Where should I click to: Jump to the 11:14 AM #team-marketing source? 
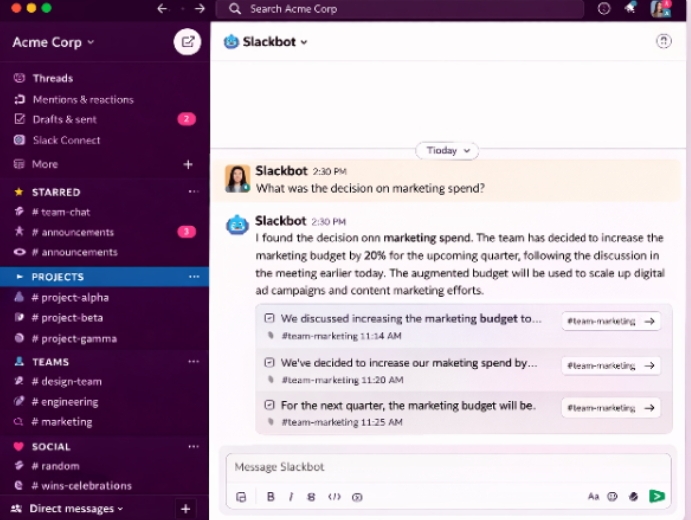(x=610, y=321)
